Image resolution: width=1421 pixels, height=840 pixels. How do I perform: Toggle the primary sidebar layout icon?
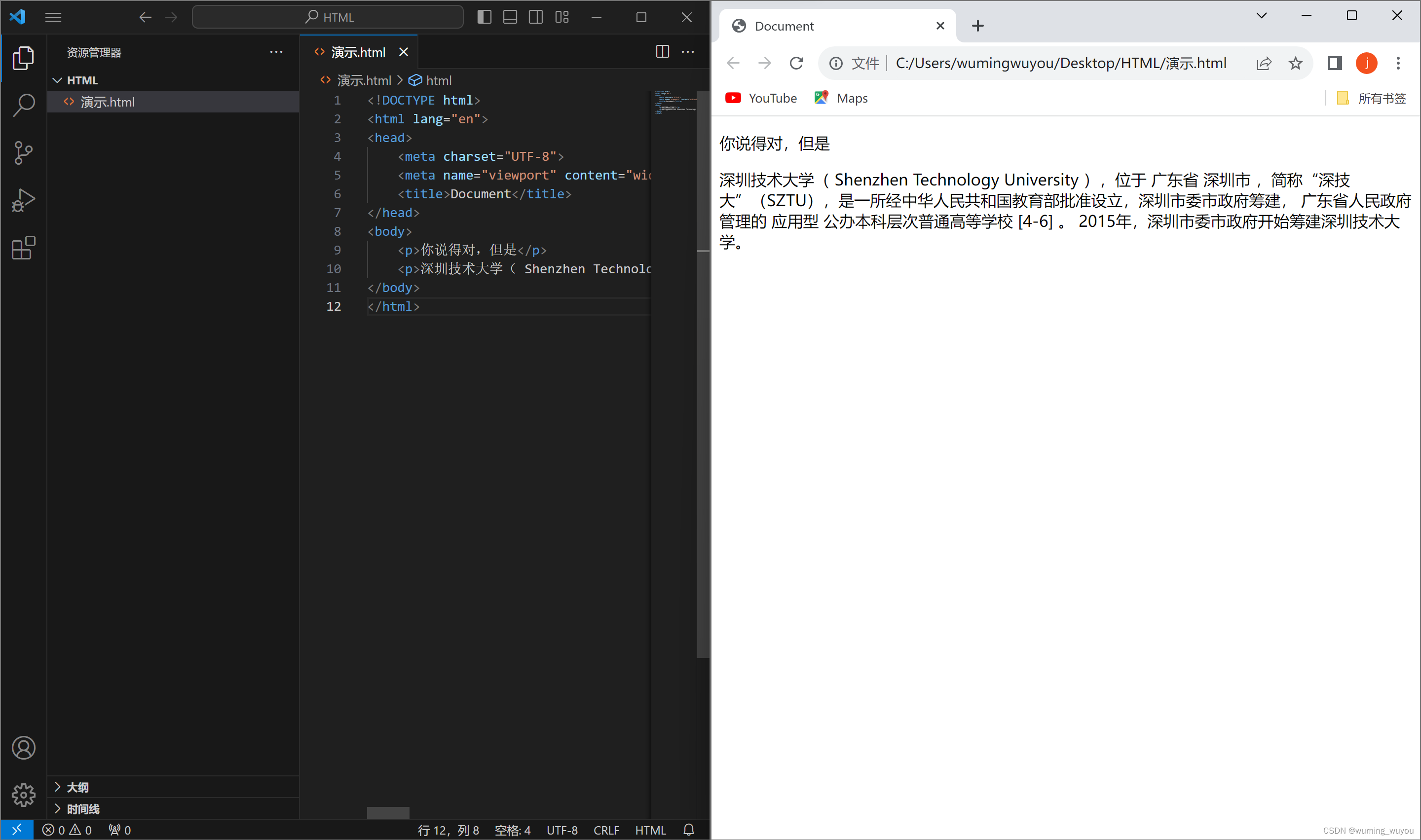pos(484,17)
